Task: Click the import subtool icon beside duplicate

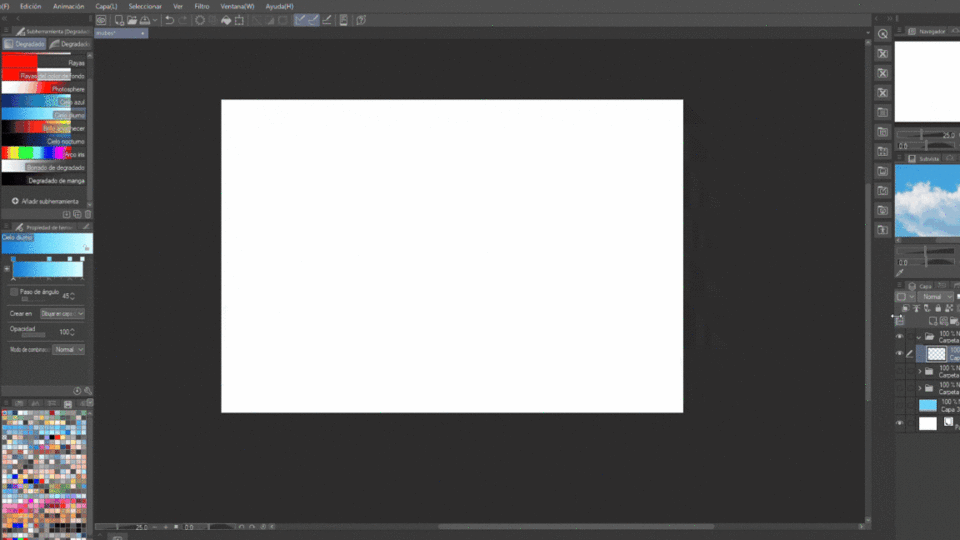Action: tap(66, 214)
